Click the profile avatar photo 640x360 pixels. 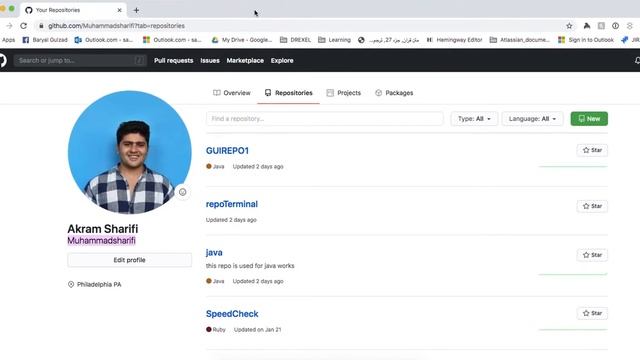(x=129, y=152)
